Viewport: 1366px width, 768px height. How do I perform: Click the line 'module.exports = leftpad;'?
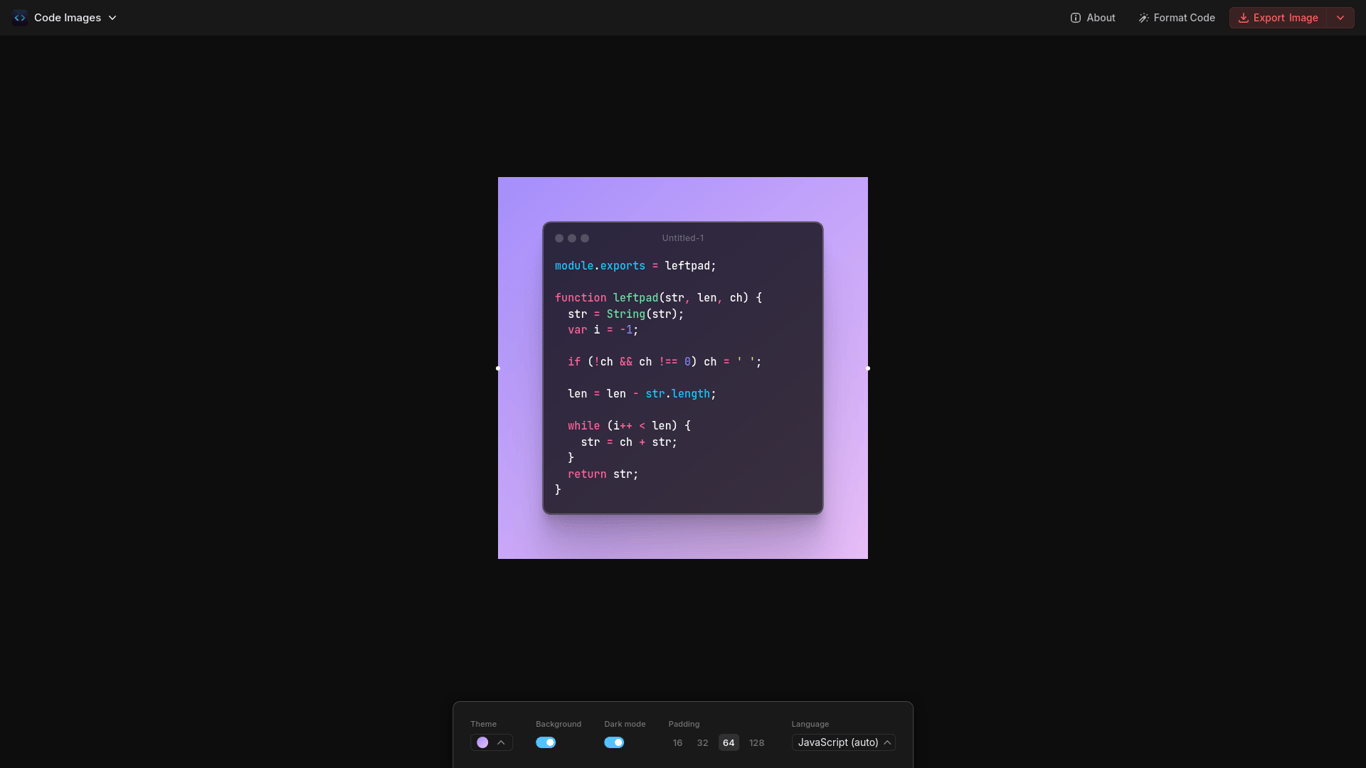point(636,266)
